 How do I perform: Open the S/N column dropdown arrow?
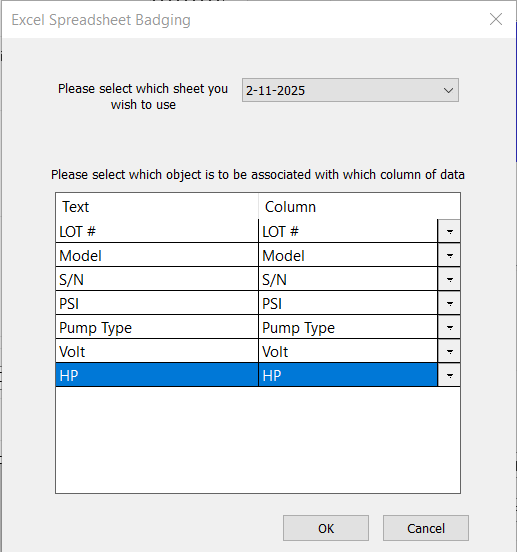[449, 279]
